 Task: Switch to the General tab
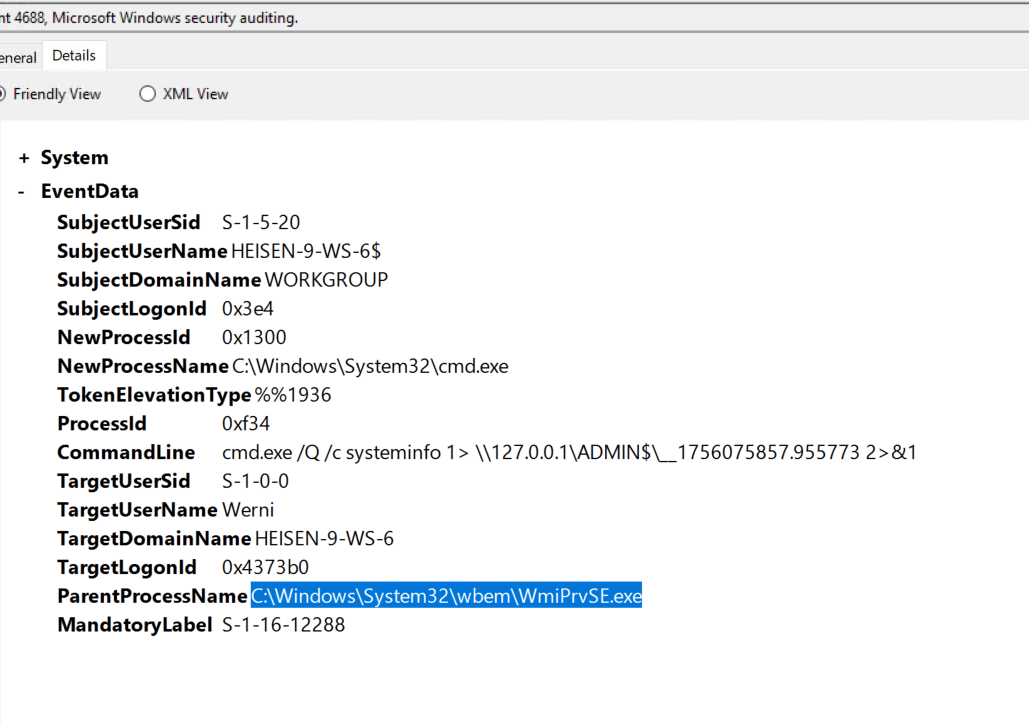18,57
